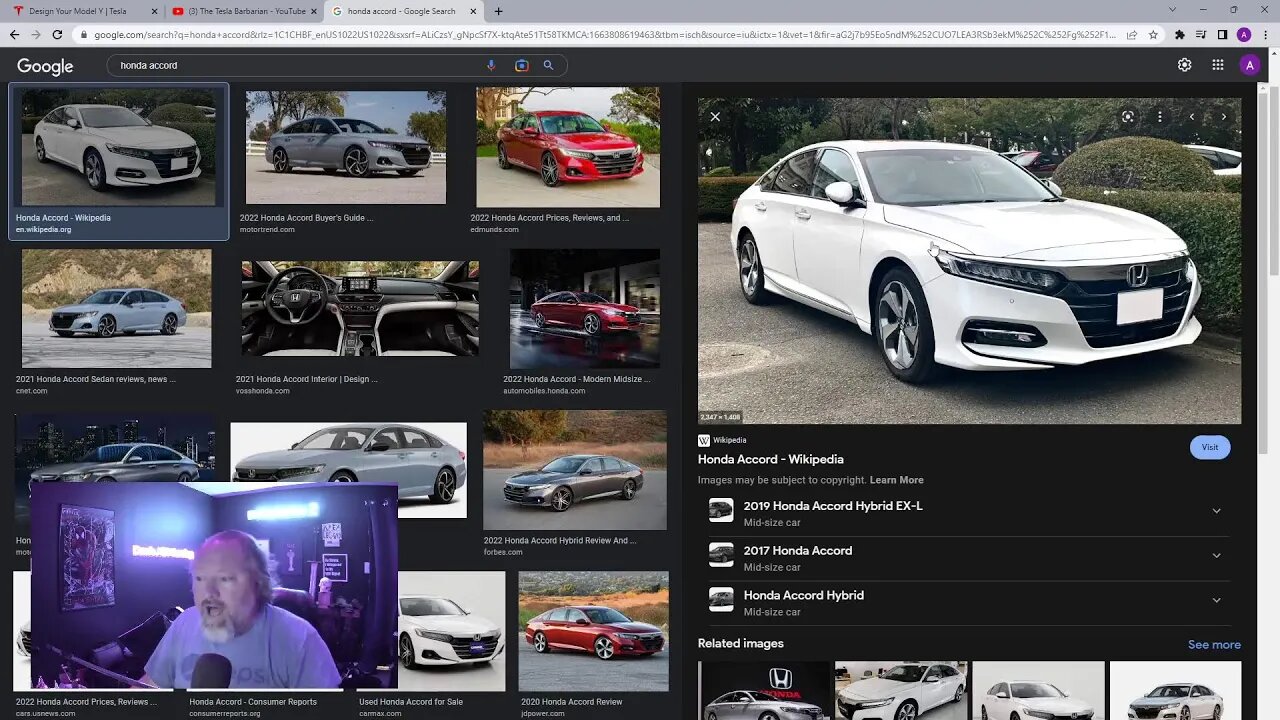This screenshot has height=720, width=1280.
Task: Open a new Chrome tab
Action: [498, 11]
